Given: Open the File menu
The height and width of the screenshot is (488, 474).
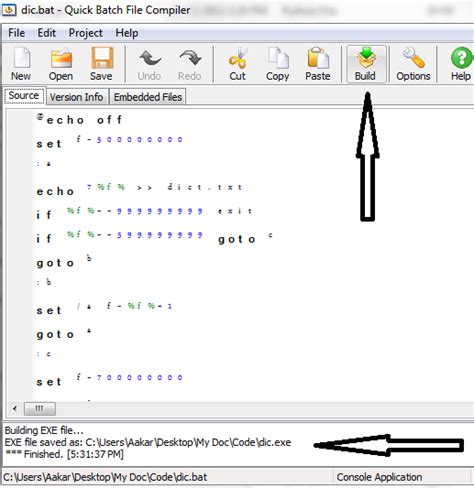Looking at the screenshot, I should 16,33.
